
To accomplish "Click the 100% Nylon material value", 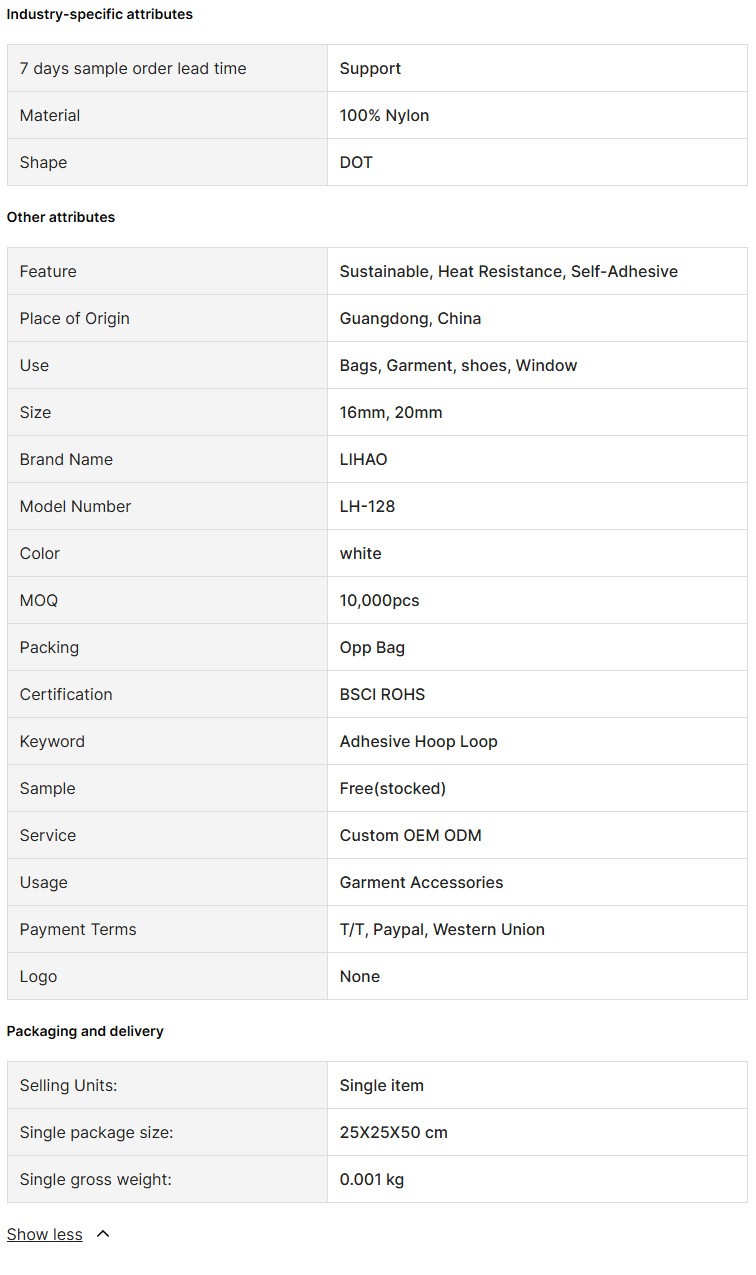I will click(384, 115).
